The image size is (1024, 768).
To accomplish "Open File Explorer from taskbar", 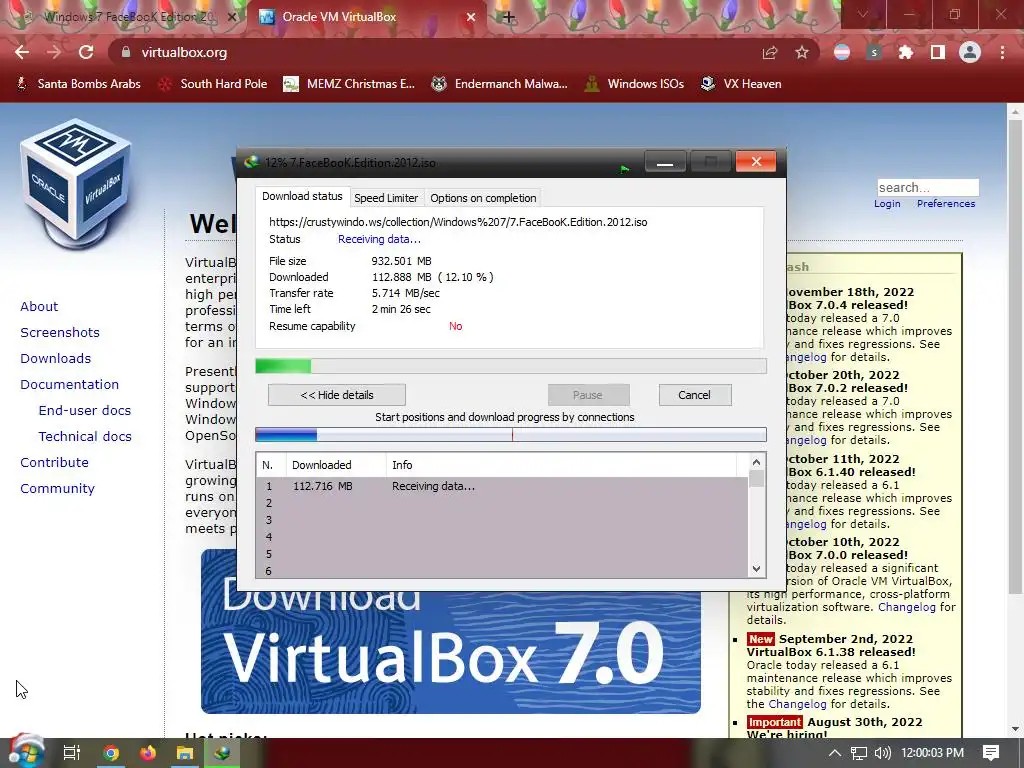I will (185, 753).
